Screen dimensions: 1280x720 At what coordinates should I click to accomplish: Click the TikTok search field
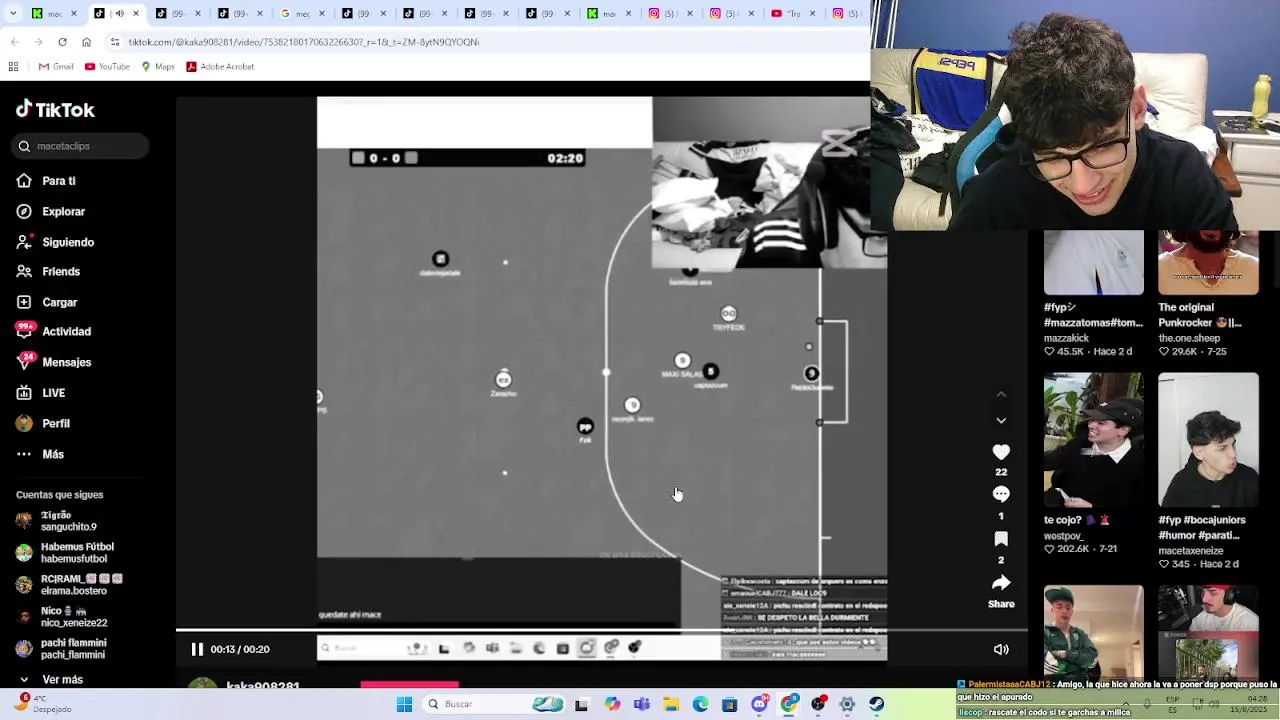pyautogui.click(x=82, y=146)
